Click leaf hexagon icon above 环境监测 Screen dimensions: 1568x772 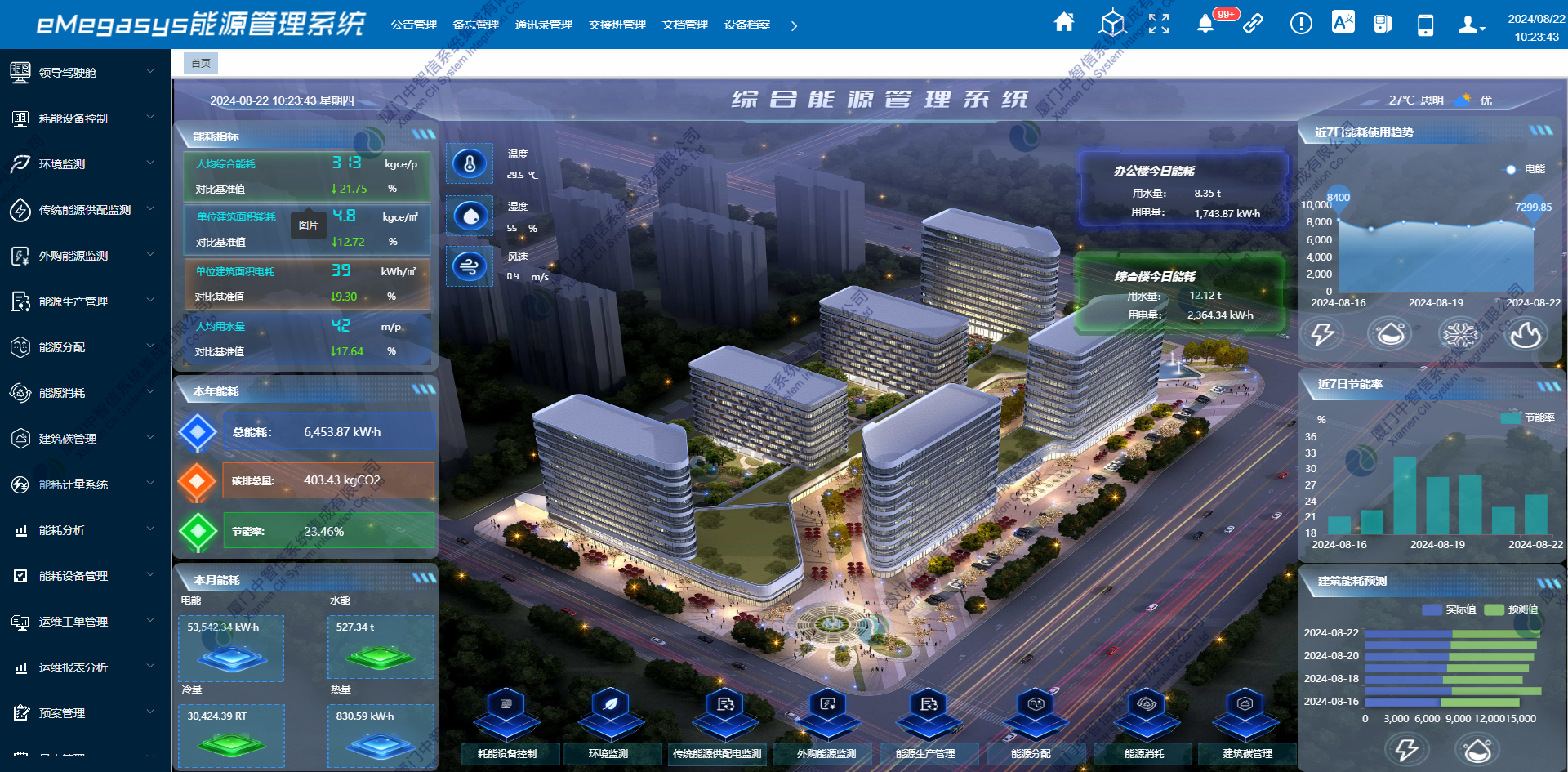point(611,714)
